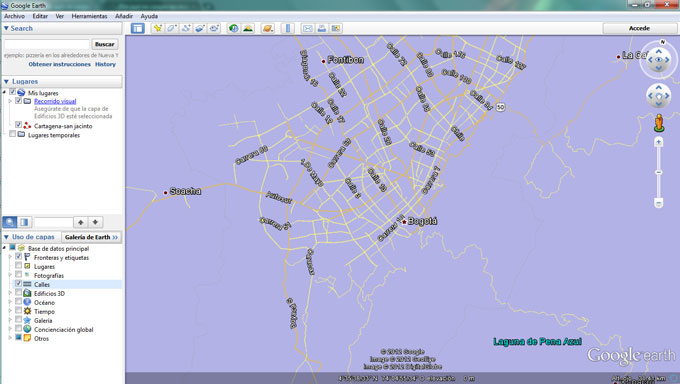Click the email envelope icon
Screen dimensions: 680x384
[307, 28]
